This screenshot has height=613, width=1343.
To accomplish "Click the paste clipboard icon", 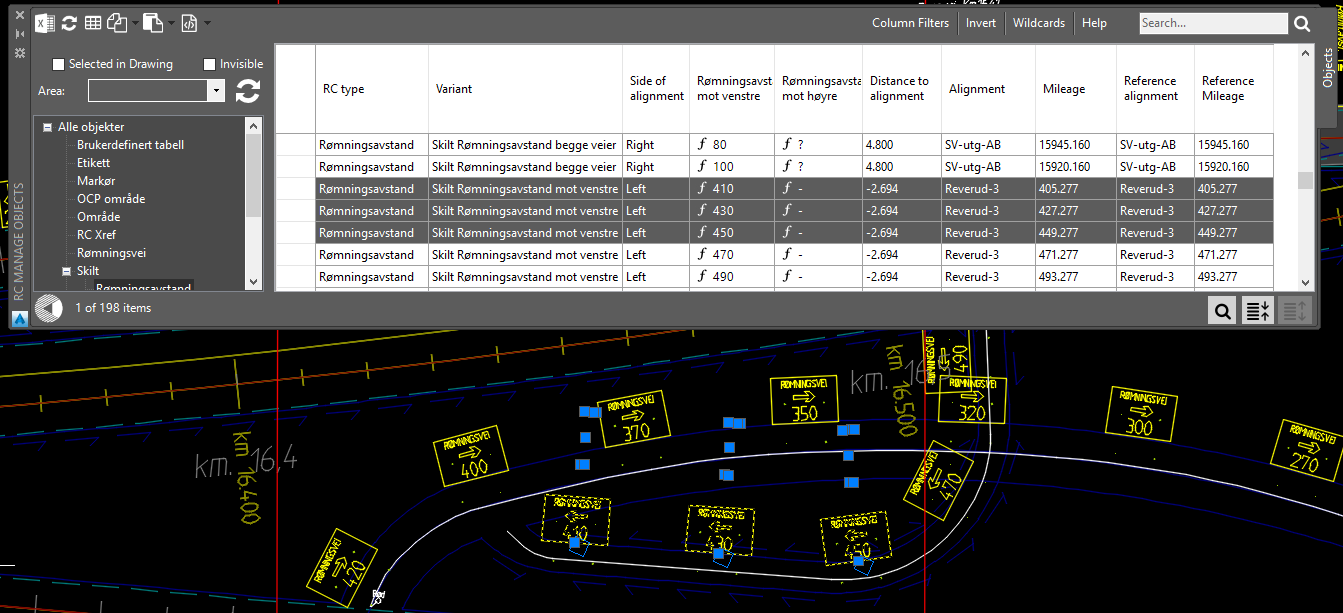I will [152, 23].
